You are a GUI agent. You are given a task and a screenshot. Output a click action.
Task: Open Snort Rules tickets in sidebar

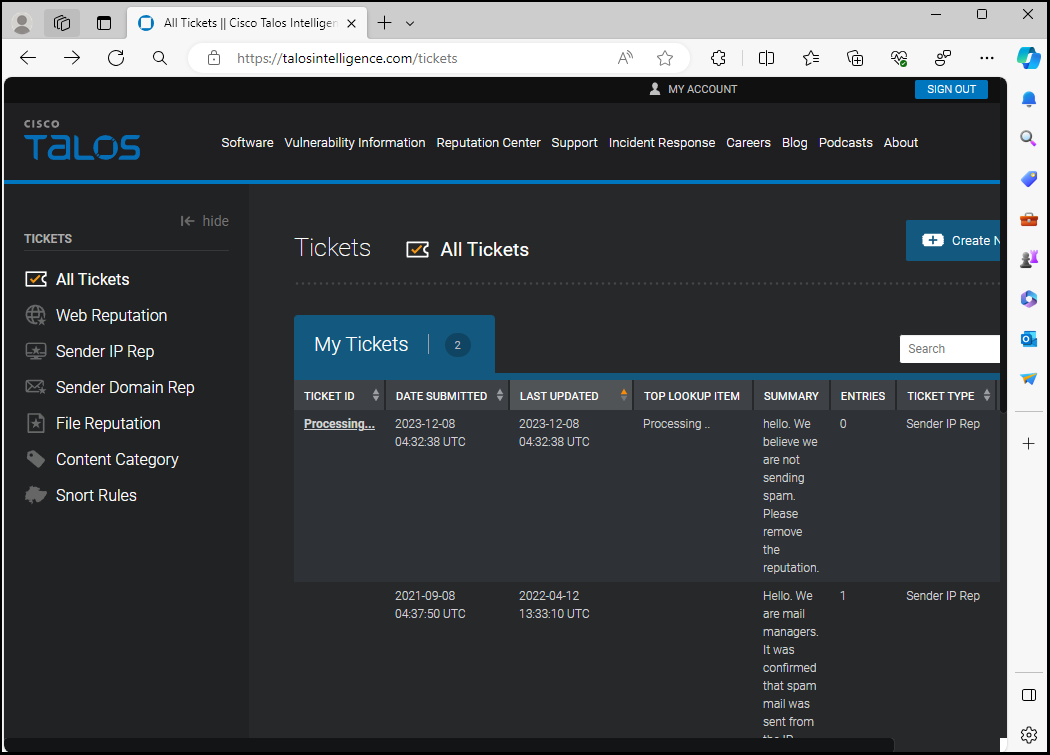(x=96, y=495)
